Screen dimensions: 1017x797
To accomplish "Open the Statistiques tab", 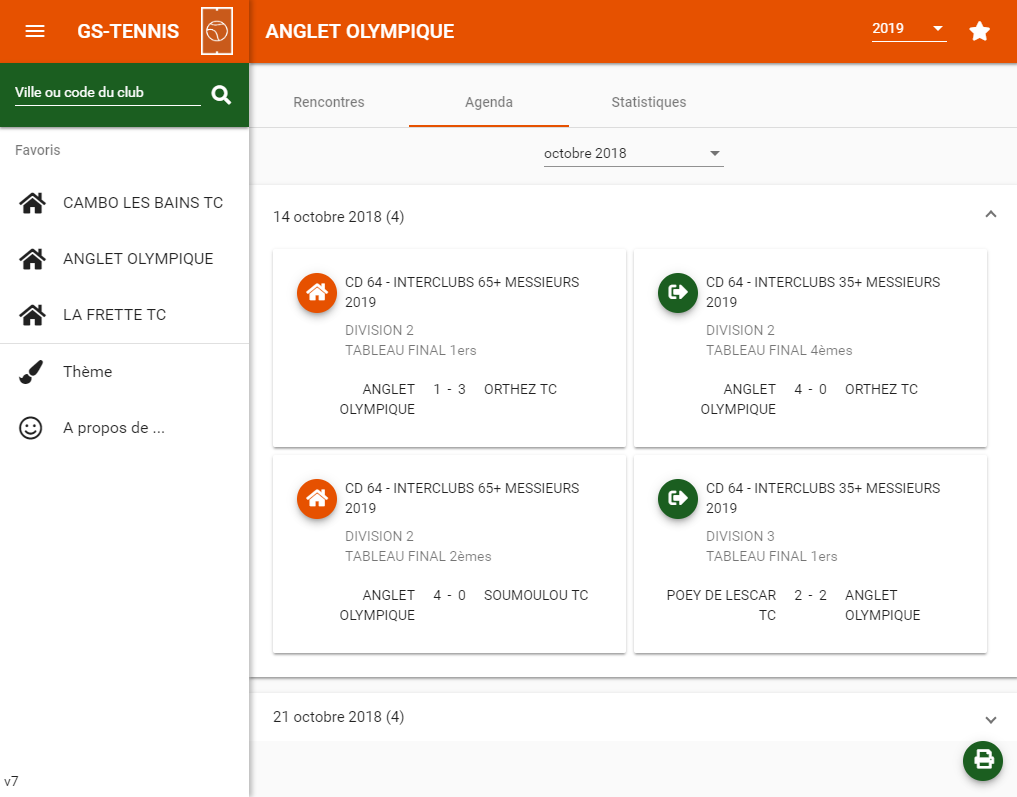I will pos(649,102).
